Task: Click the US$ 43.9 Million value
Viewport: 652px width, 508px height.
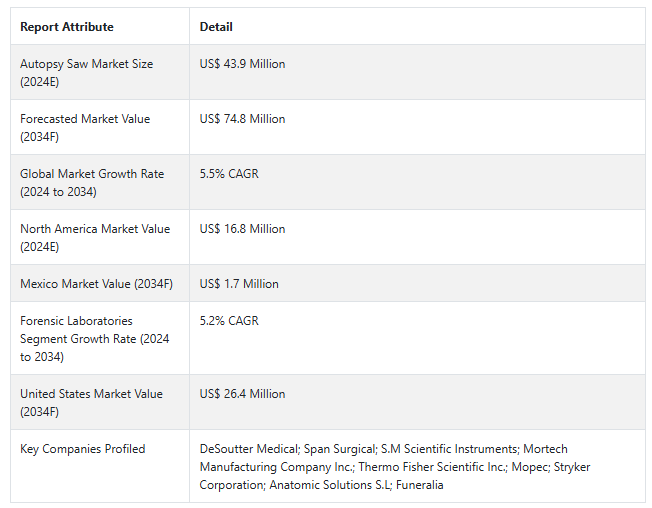Action: (x=242, y=64)
